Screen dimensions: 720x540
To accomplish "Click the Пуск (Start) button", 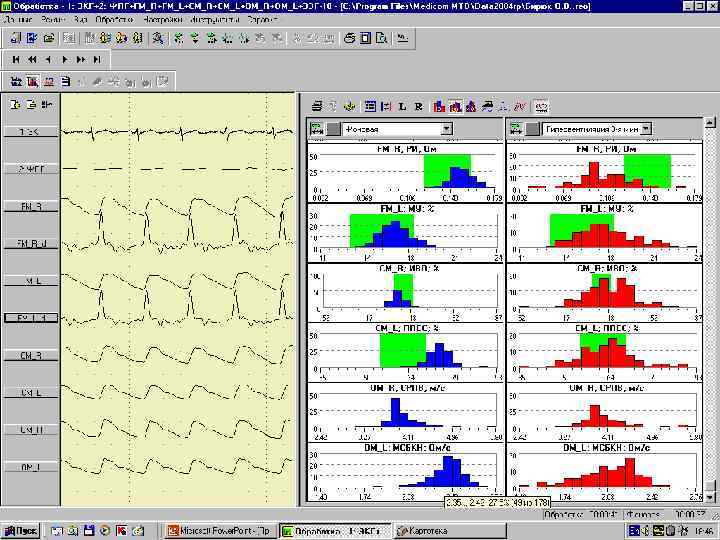I will [x=21, y=531].
